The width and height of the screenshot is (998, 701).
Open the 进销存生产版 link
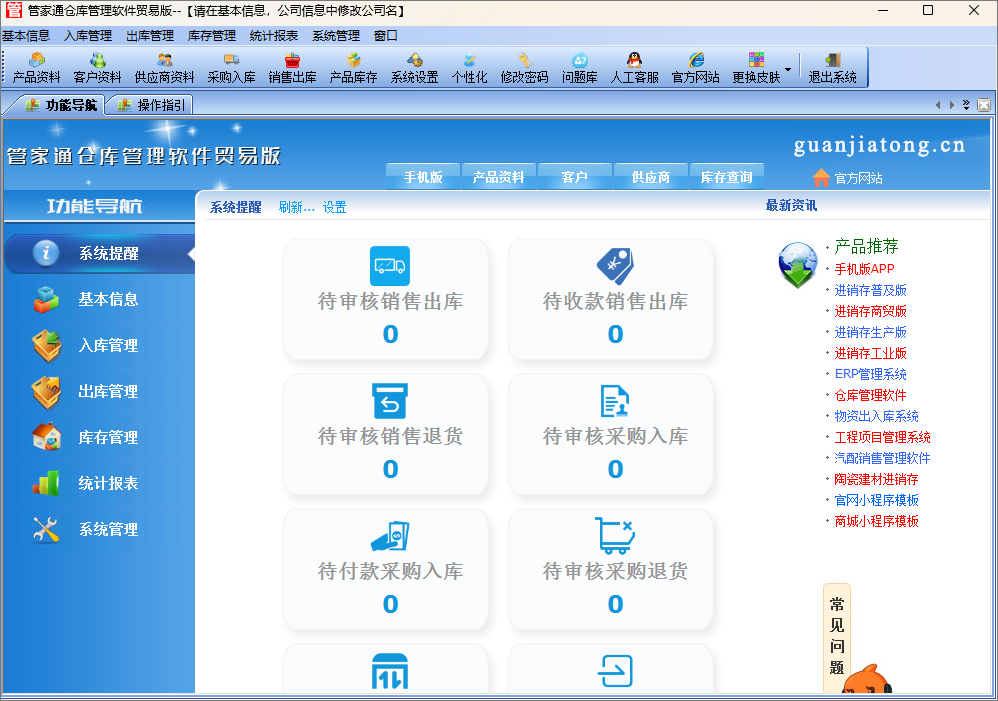point(870,332)
